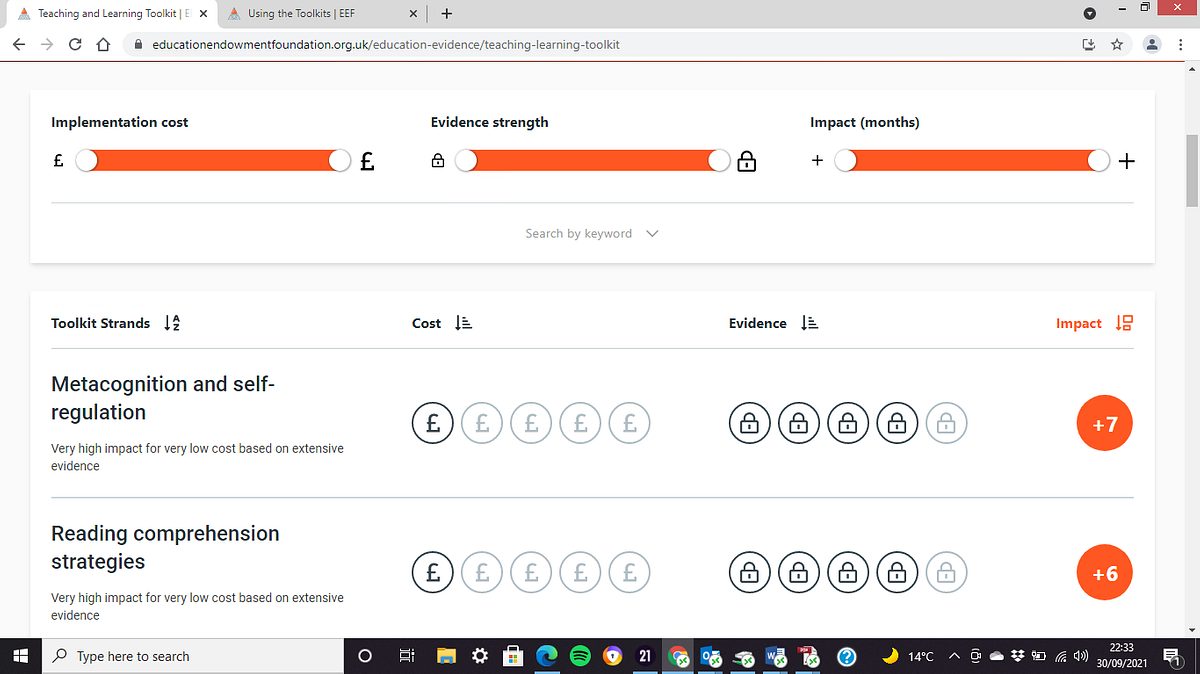Screen dimensions: 1200x674
Task: Open Chrome profile avatar
Action: coord(1152,44)
